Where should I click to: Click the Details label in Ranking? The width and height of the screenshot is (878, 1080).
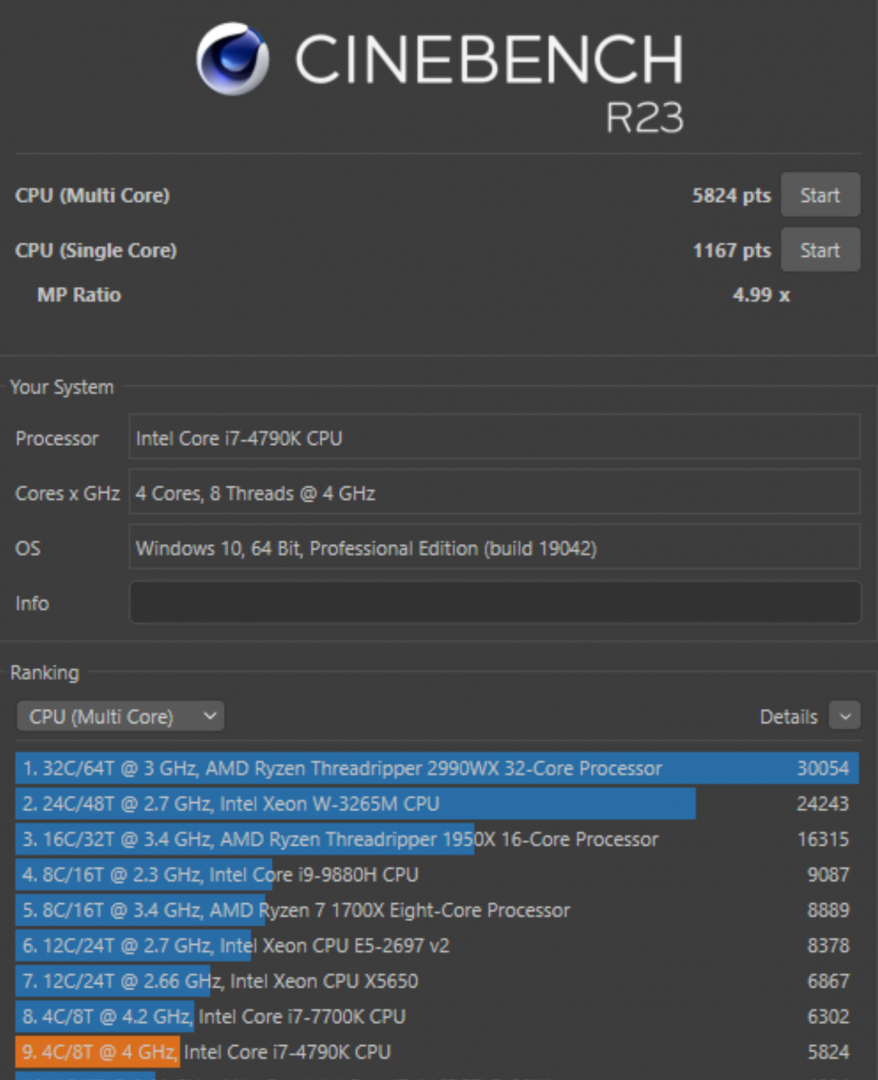pos(788,717)
